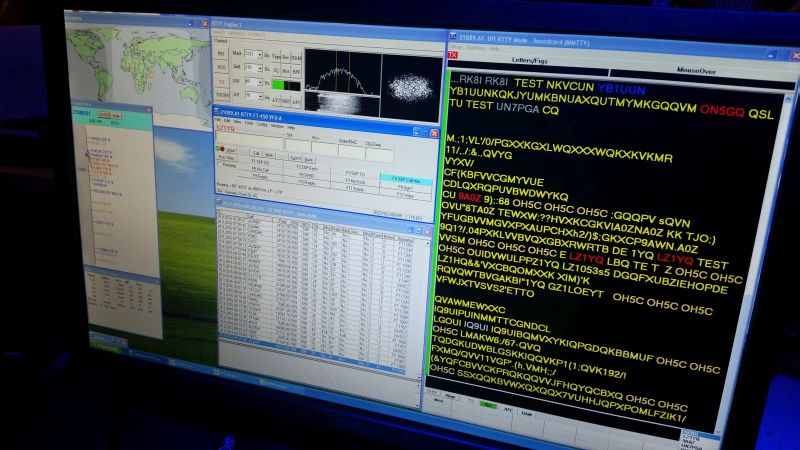Click the XY scope tuning display
The width and height of the screenshot is (800, 450).
[410, 87]
